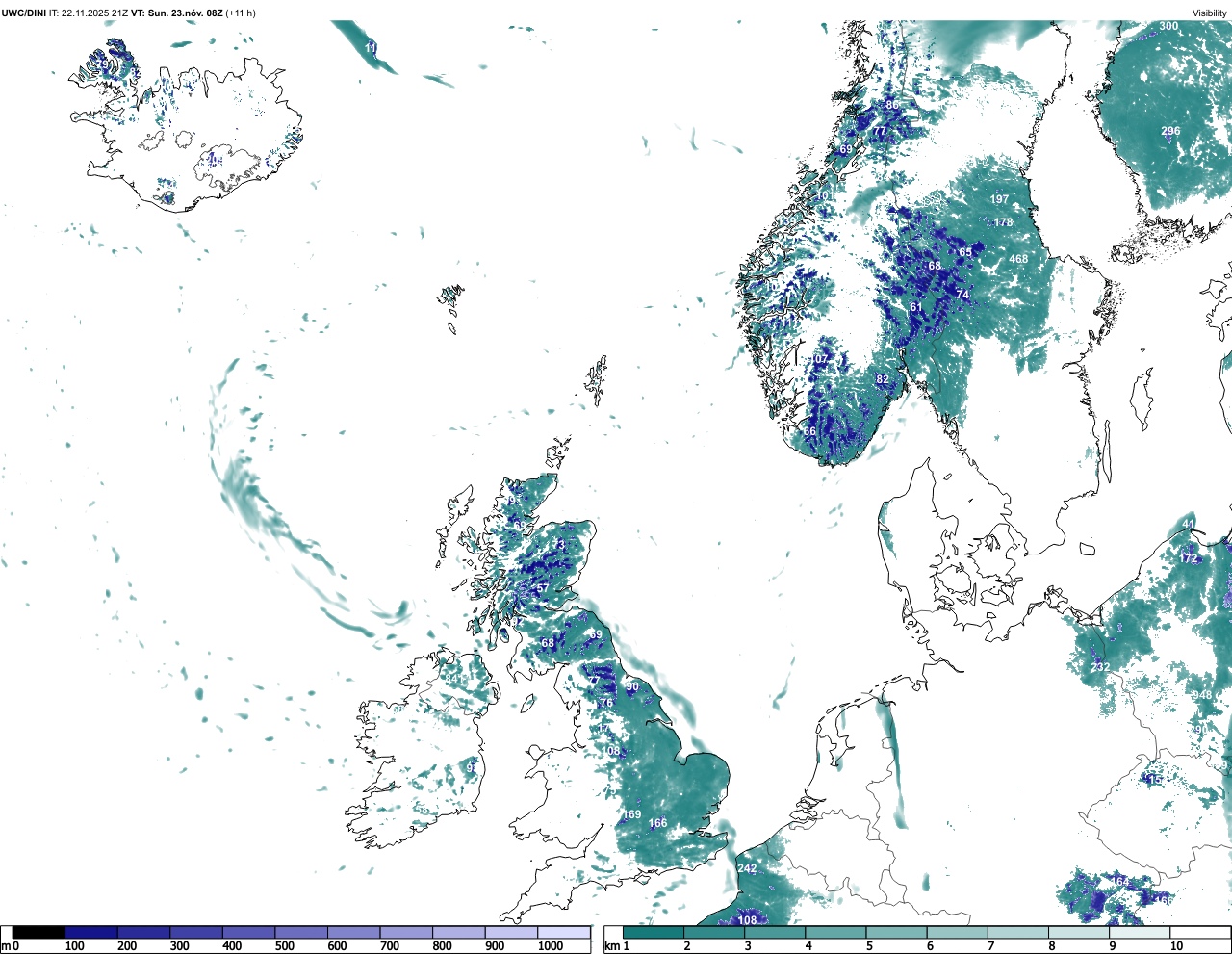Click the '90' value in northern England
Screen dimensions: 1232x954
632,687
